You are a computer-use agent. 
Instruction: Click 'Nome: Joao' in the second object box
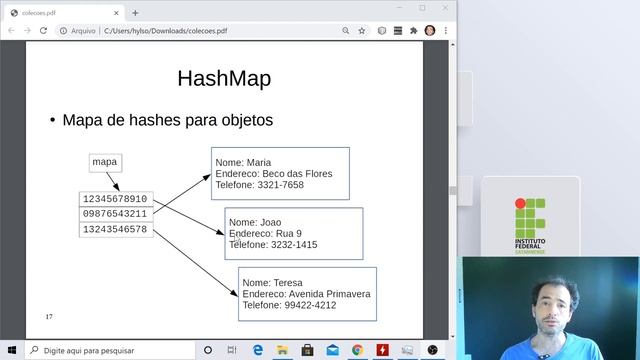255,222
